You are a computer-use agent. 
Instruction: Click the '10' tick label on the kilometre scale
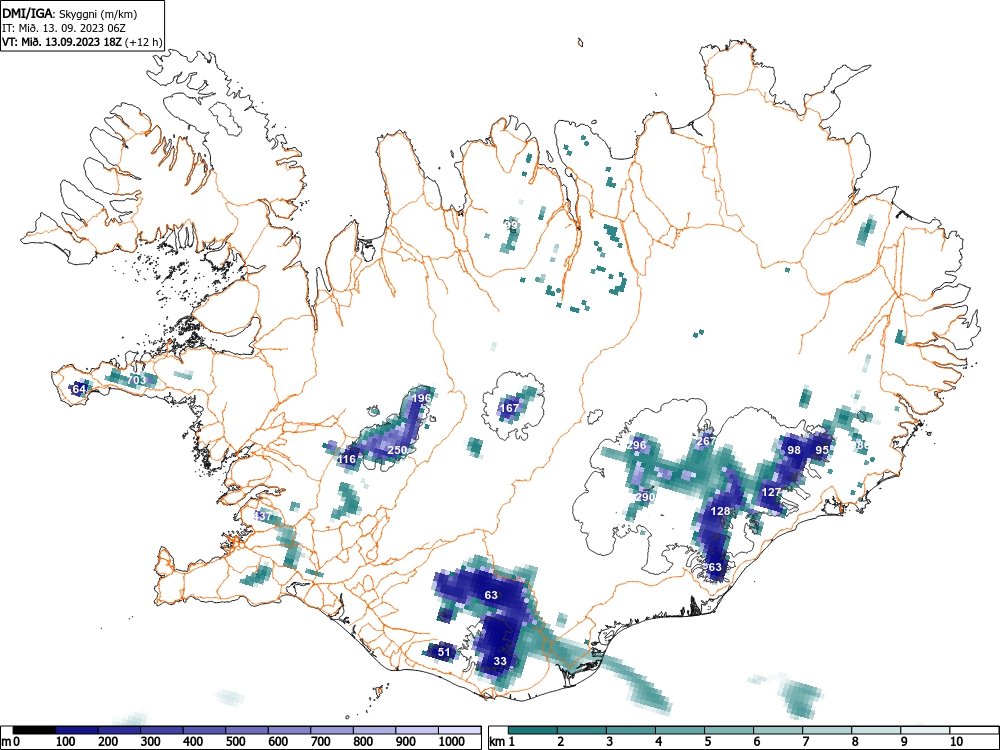(956, 741)
